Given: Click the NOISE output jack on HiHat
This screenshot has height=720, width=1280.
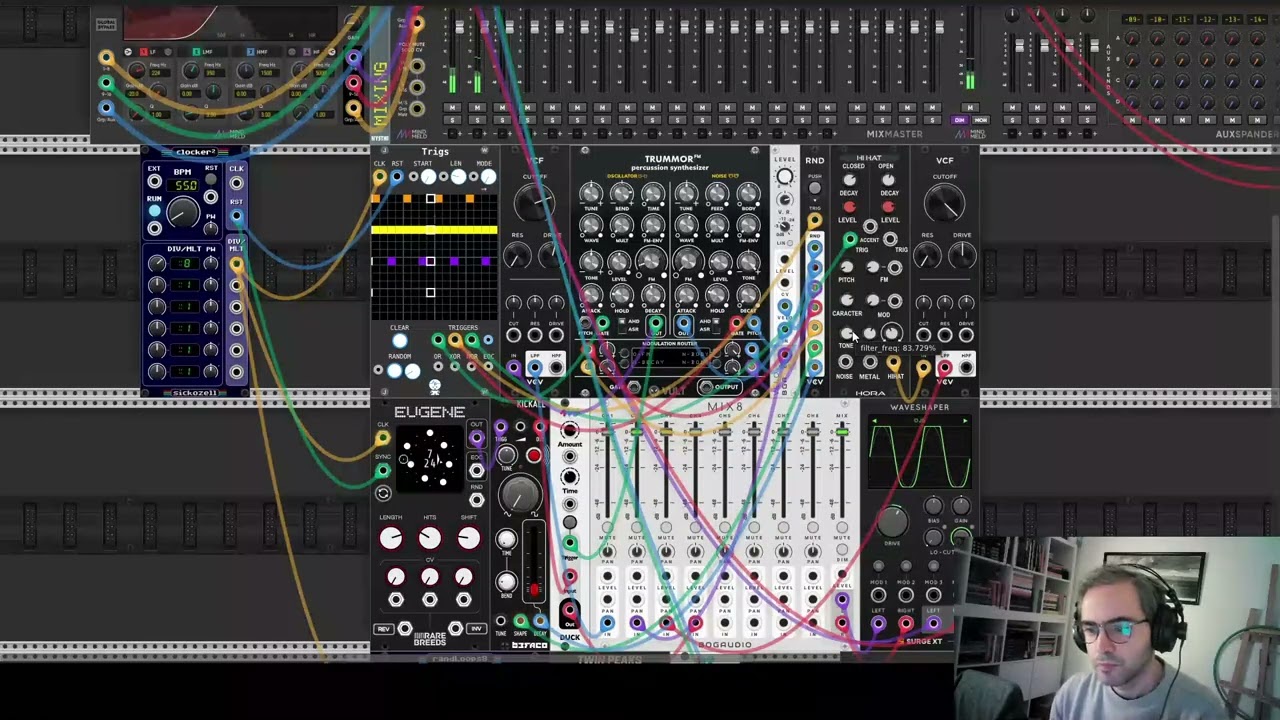Looking at the screenshot, I should [845, 364].
